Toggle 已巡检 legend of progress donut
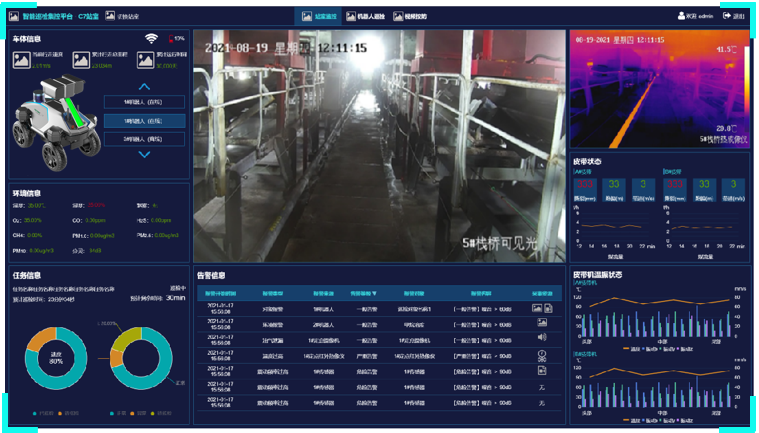 [x=43, y=414]
